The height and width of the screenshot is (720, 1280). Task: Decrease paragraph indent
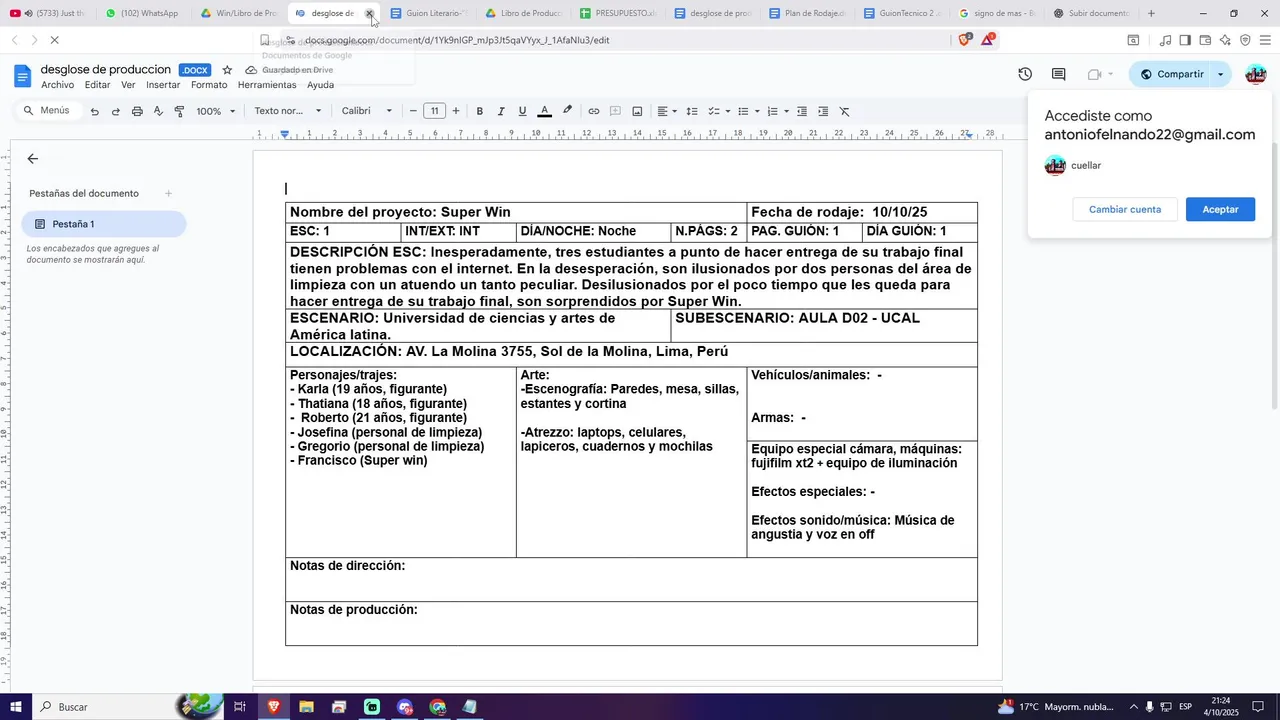pyautogui.click(x=802, y=111)
